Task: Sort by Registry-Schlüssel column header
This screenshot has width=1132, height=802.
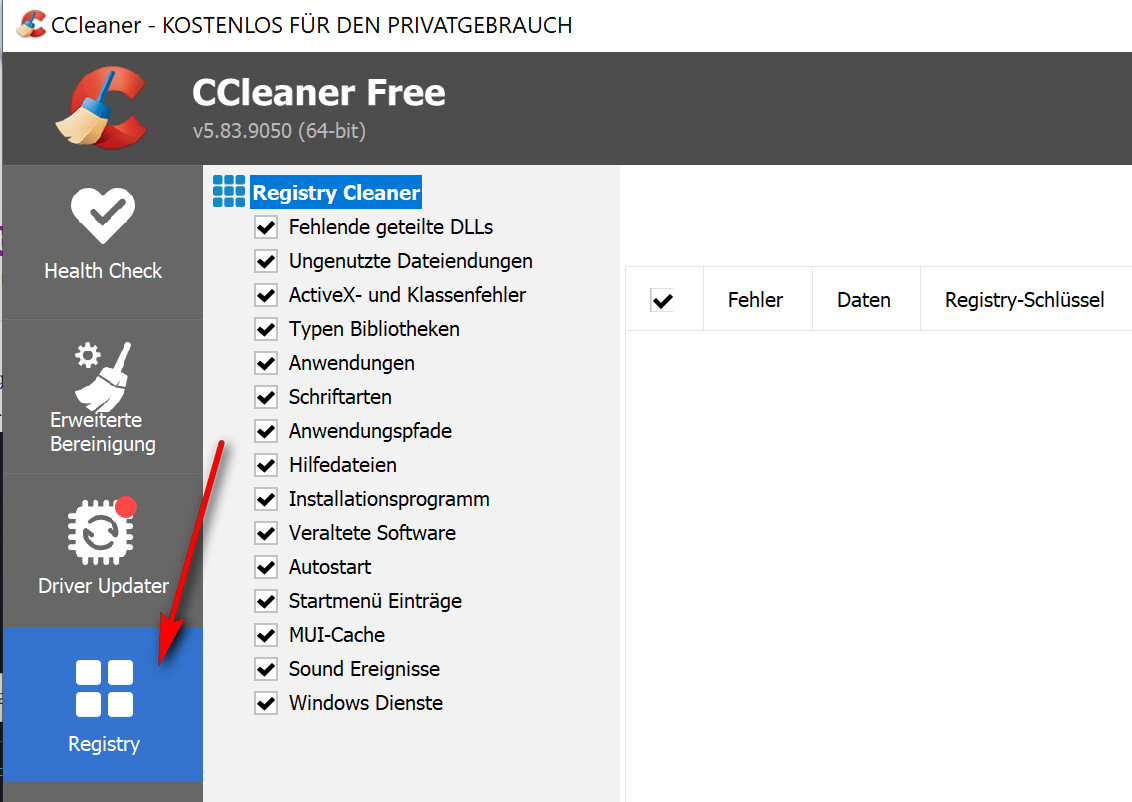Action: [1026, 300]
